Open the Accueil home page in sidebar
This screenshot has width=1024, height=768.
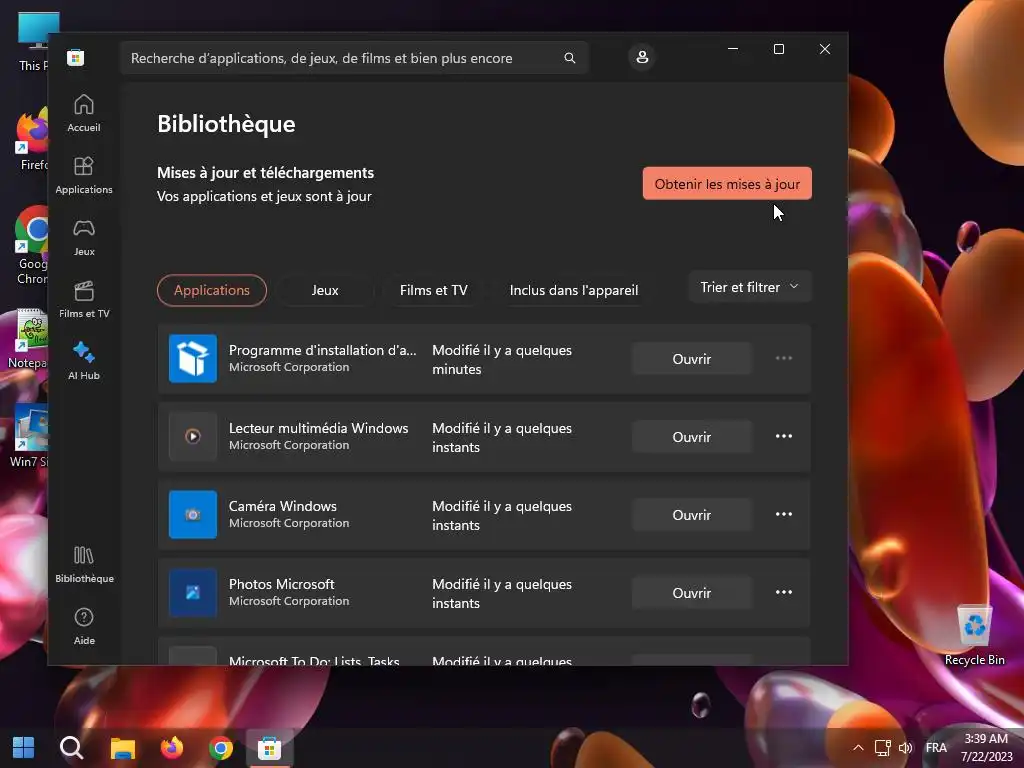[x=84, y=113]
